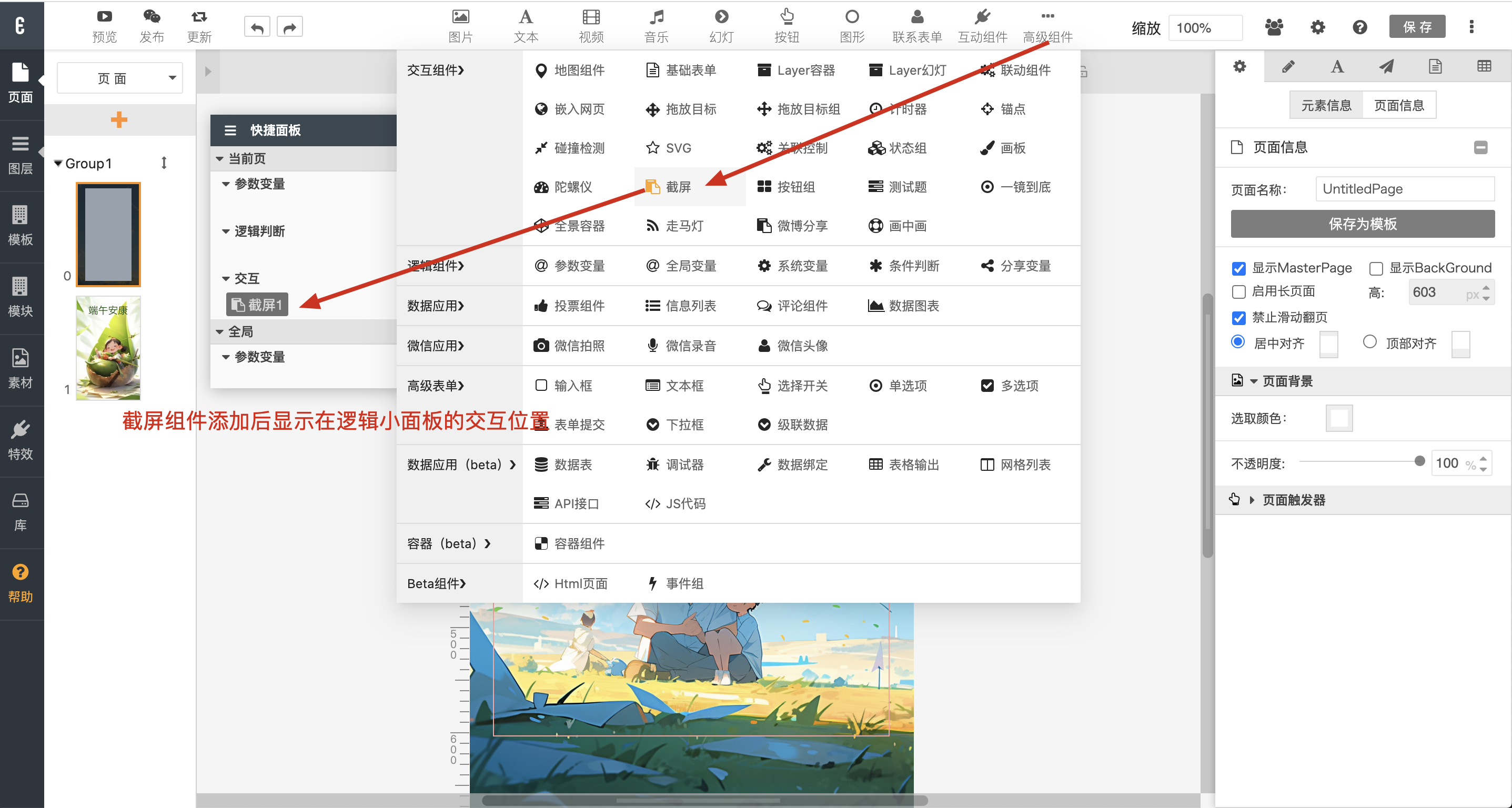Select the 顶部对齐 radio button

[x=1369, y=342]
